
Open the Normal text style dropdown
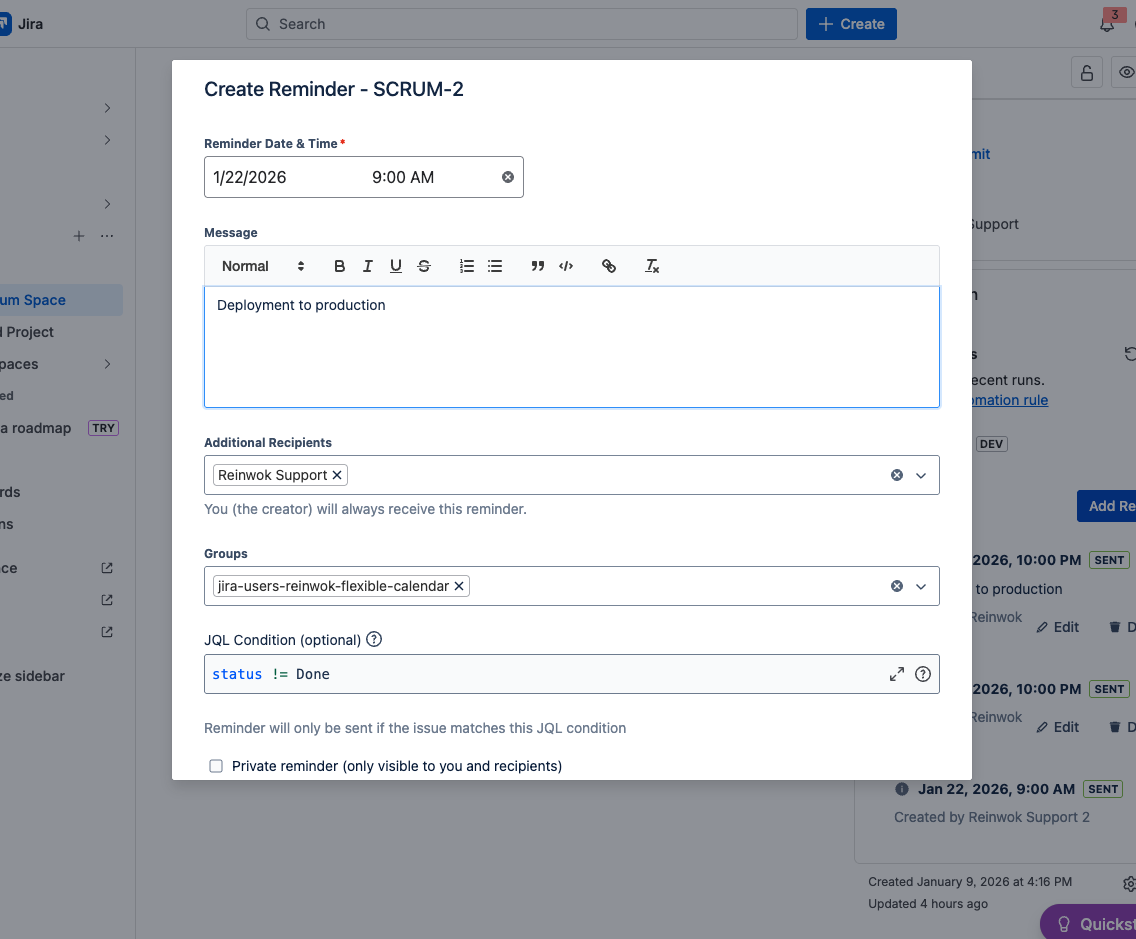(263, 266)
